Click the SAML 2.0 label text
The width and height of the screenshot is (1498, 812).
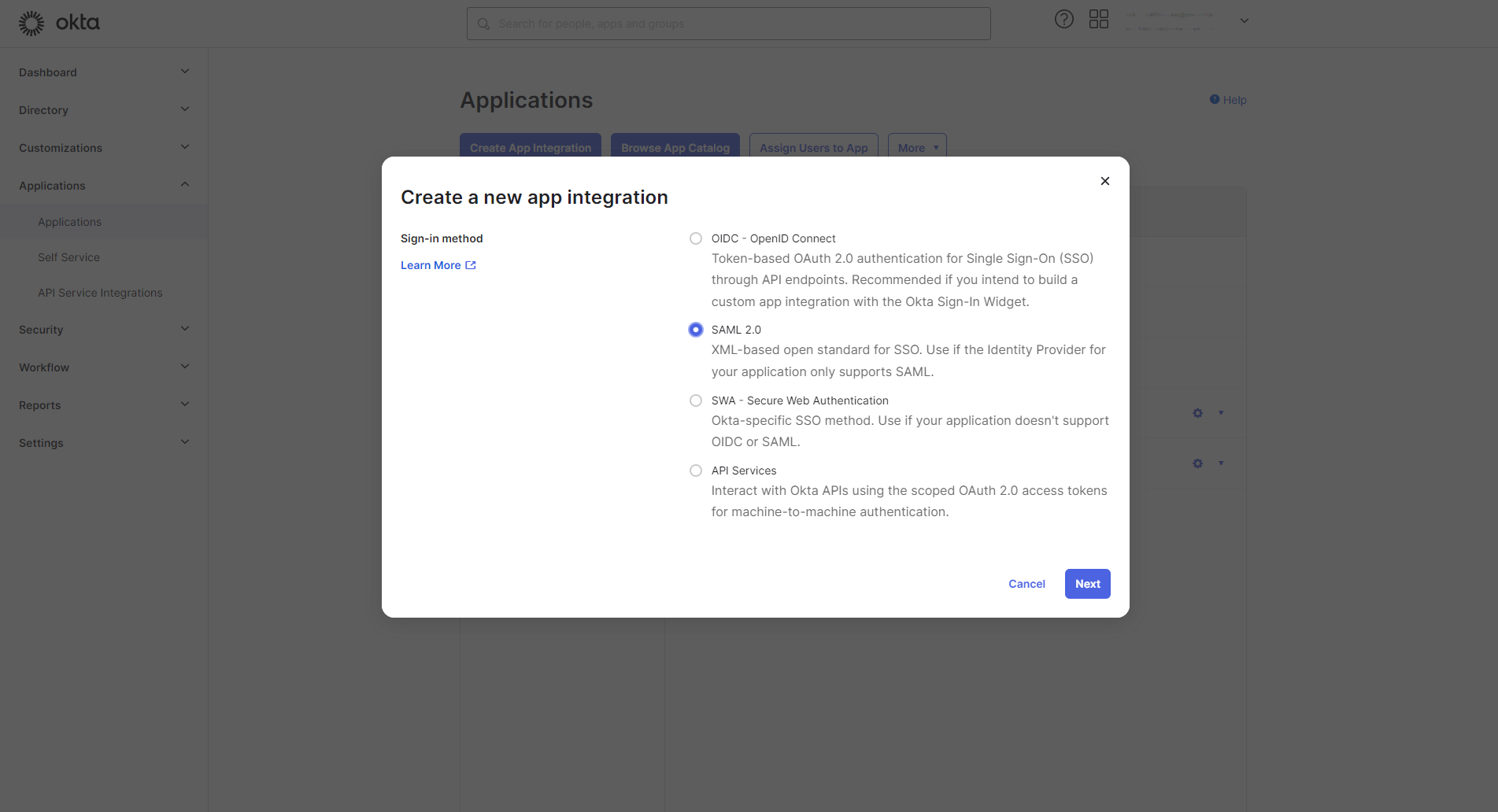click(x=736, y=330)
